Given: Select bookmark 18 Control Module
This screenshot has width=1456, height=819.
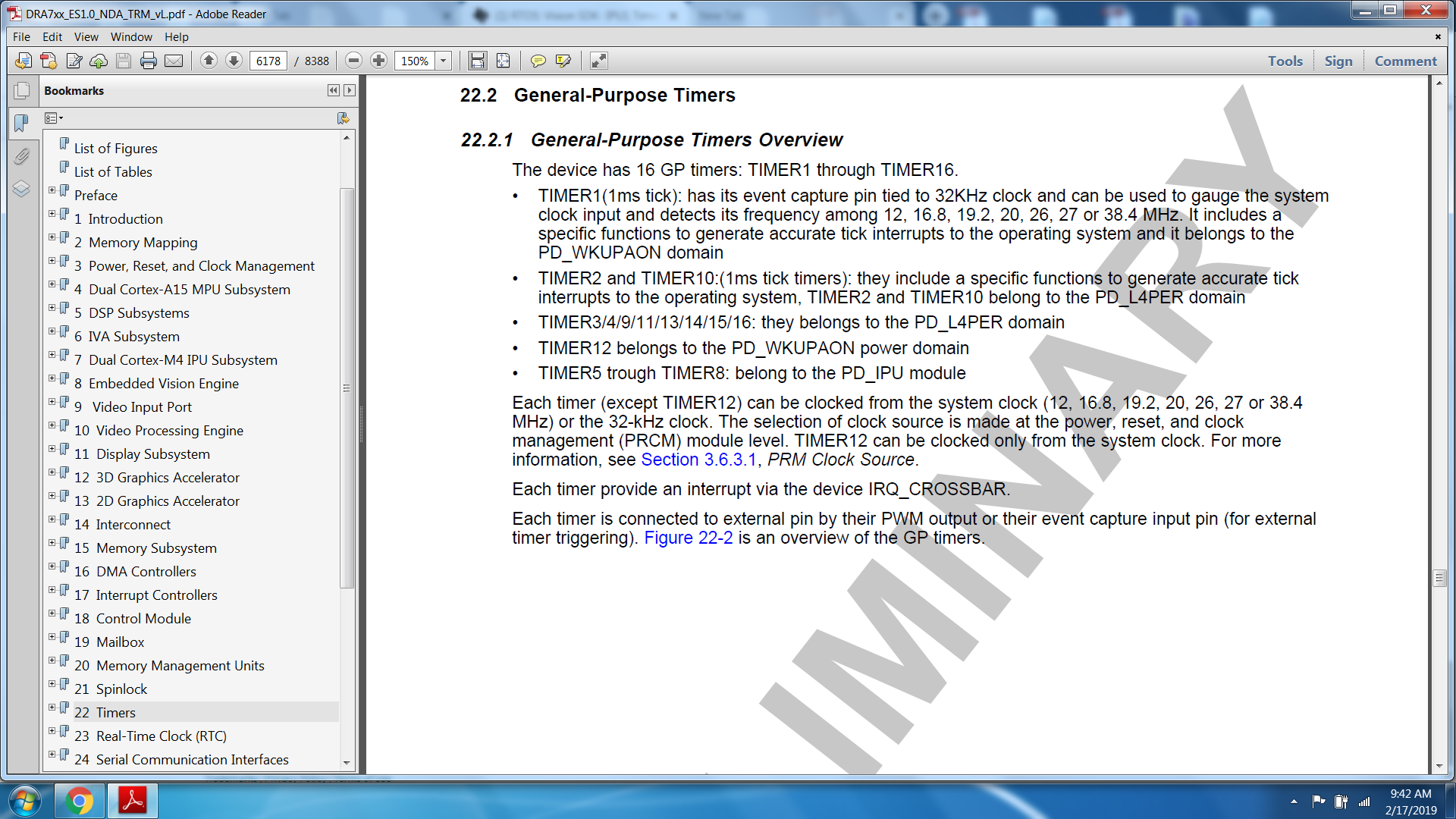Looking at the screenshot, I should [133, 619].
